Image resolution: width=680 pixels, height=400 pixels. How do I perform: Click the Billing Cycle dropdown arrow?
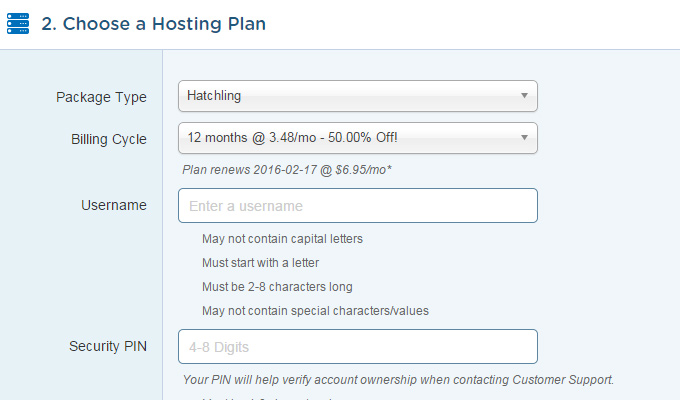[x=524, y=138]
